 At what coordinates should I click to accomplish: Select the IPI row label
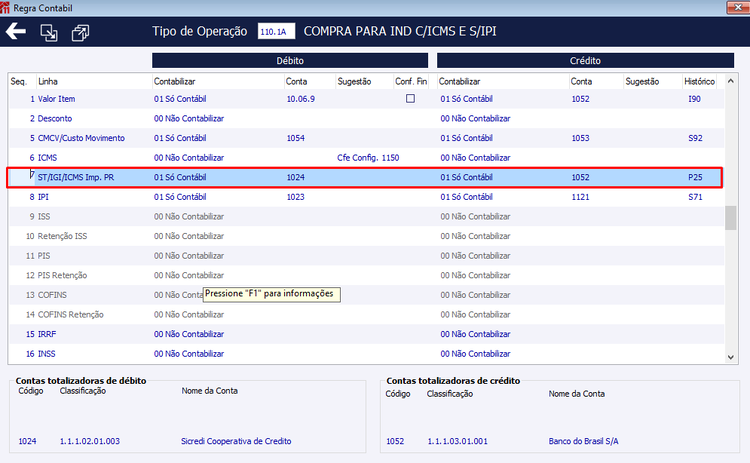click(43, 197)
